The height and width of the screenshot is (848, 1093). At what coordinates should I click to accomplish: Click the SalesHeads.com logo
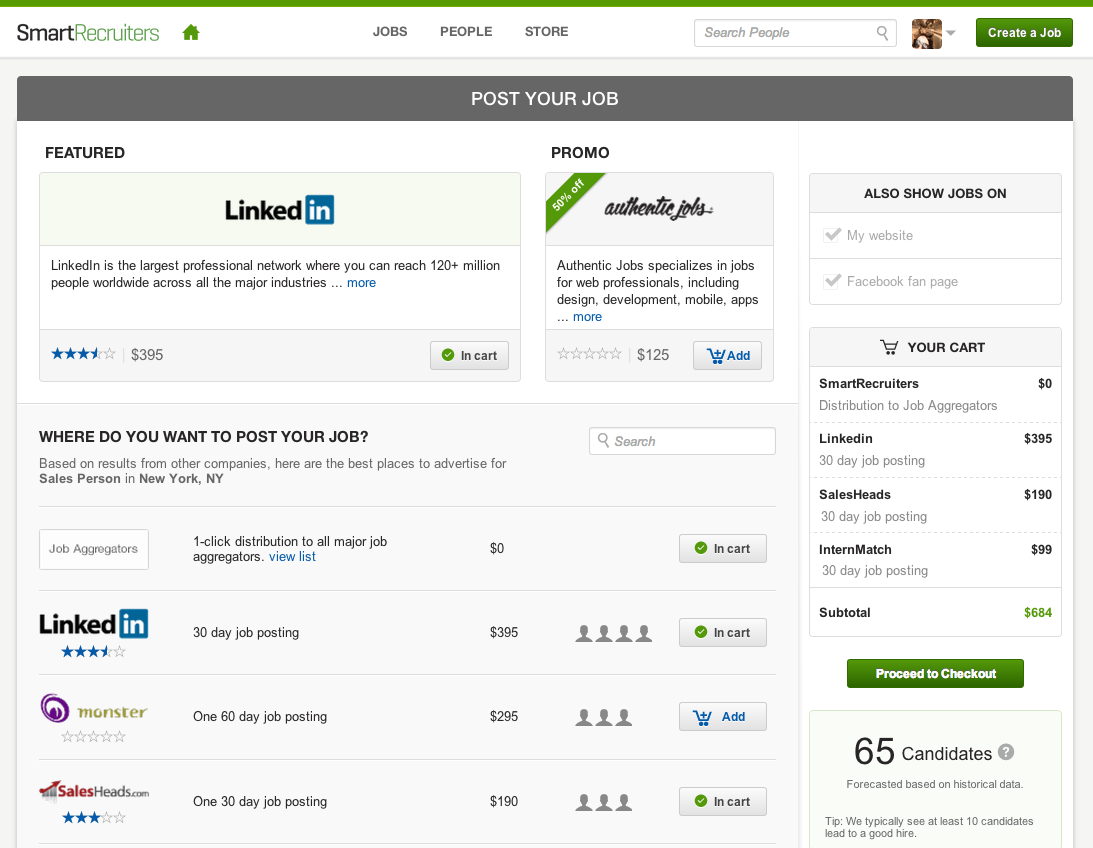94,791
